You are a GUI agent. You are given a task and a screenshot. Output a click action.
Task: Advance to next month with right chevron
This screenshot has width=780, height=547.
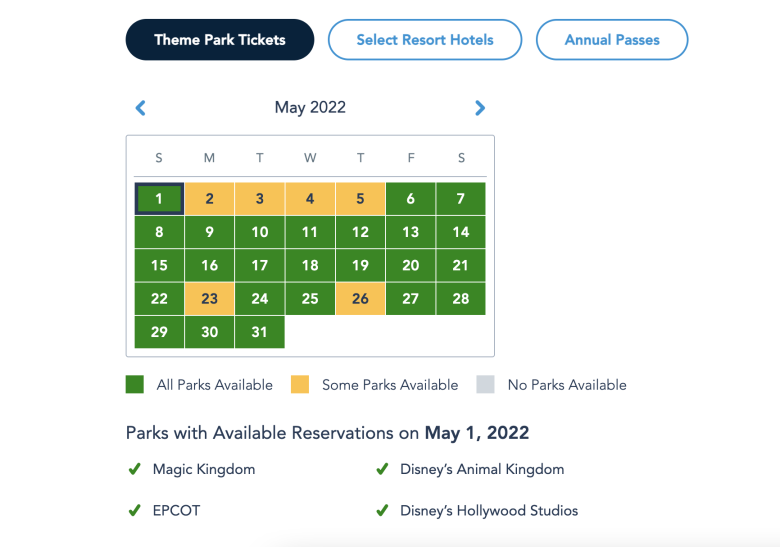[480, 108]
